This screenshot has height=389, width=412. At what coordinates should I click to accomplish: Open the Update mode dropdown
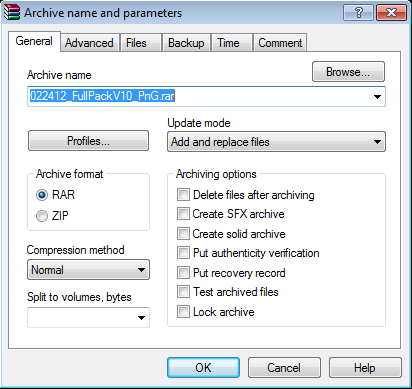click(x=276, y=142)
